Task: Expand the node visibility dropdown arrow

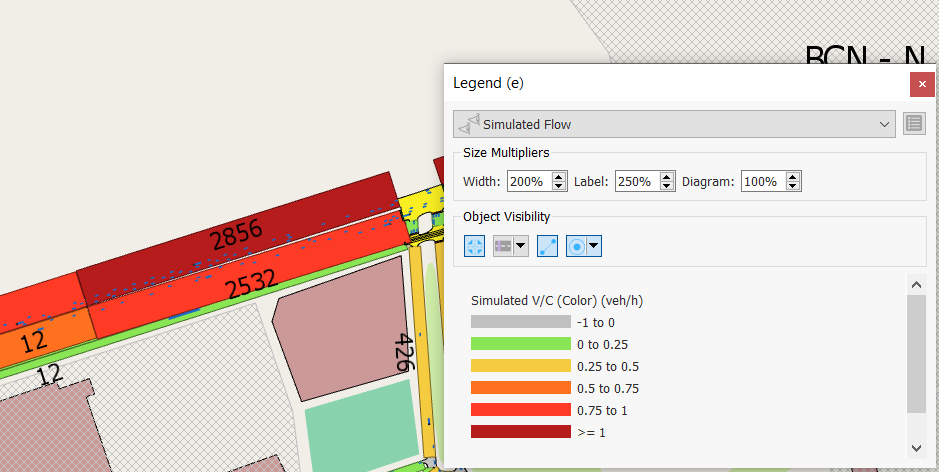Action: coord(594,246)
